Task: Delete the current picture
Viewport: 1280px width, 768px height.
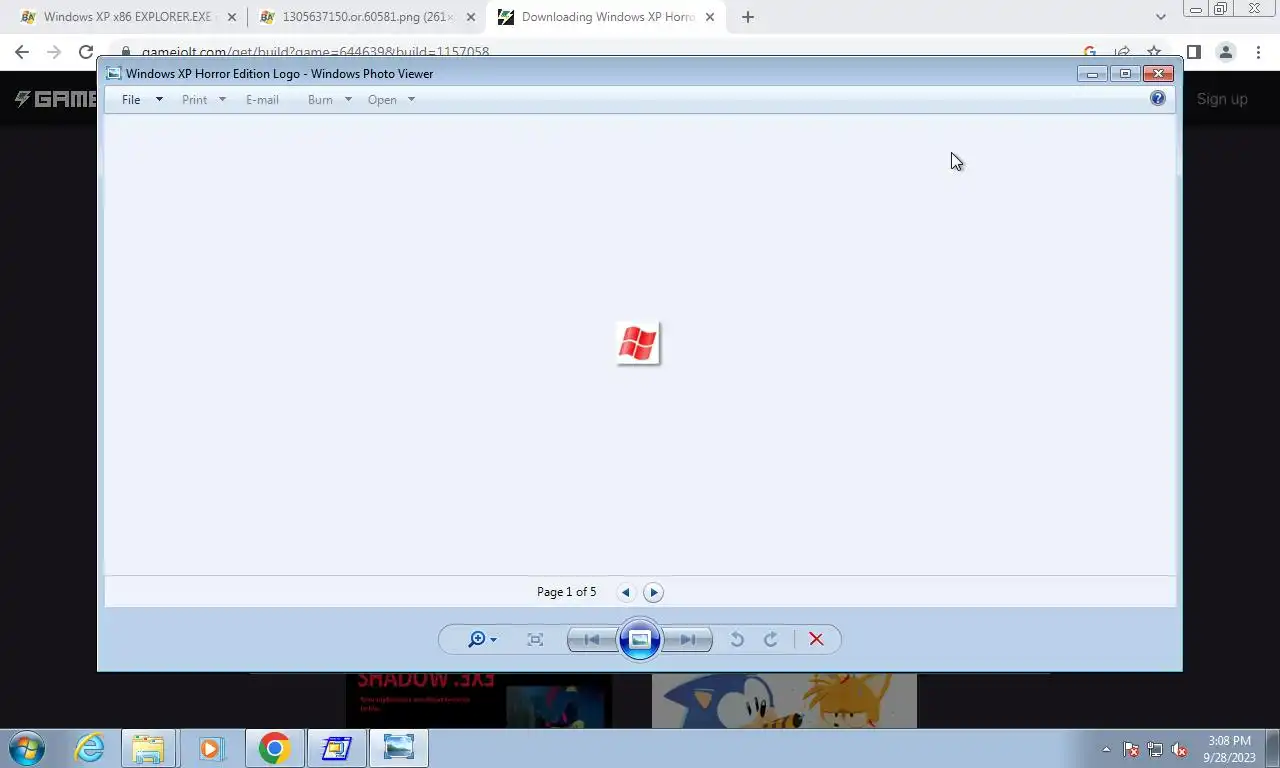Action: [816, 640]
